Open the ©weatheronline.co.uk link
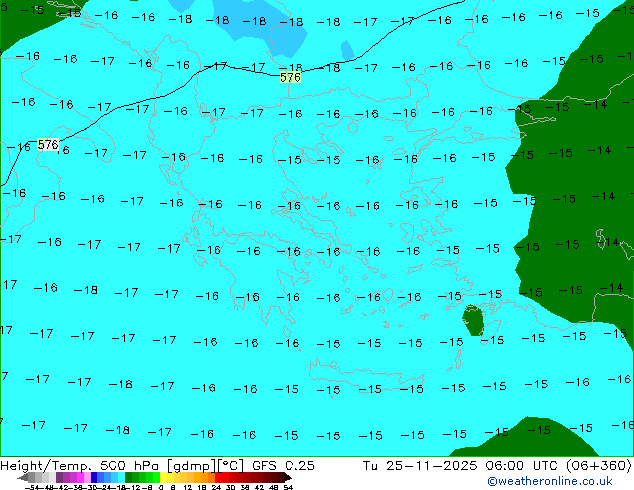 tap(549, 481)
